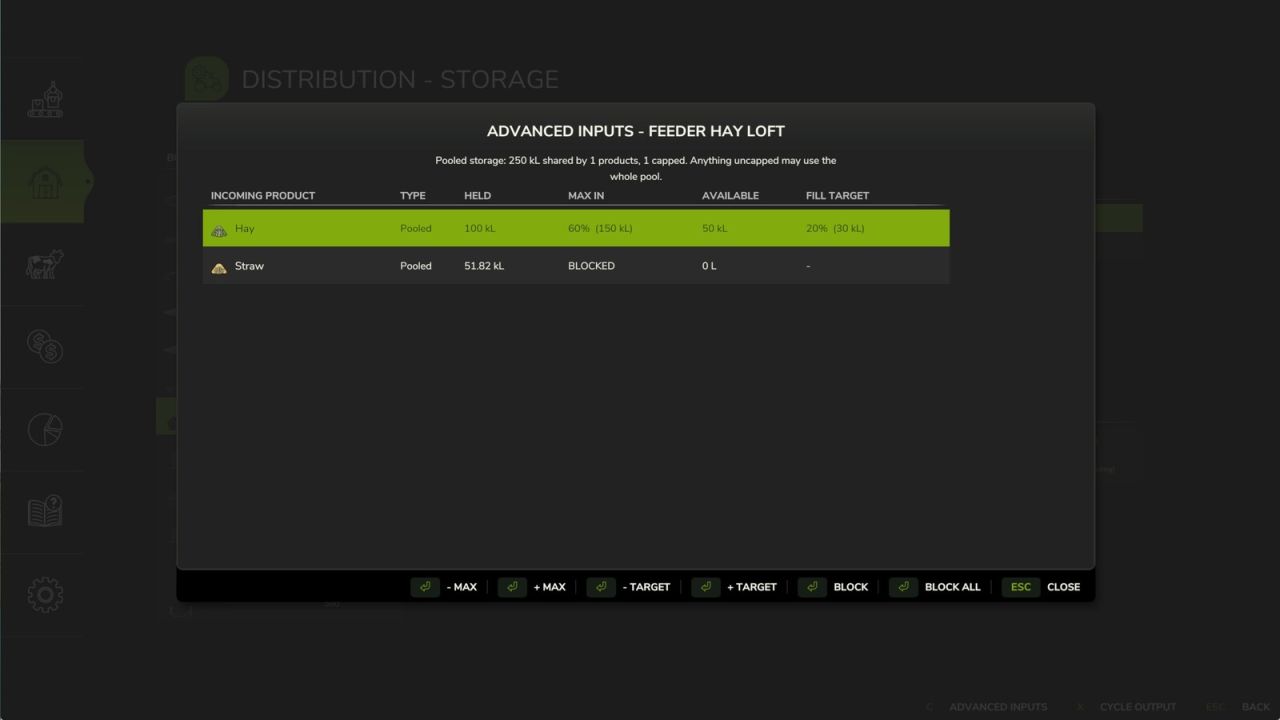Click the AVAILABLE column header

tap(730, 196)
